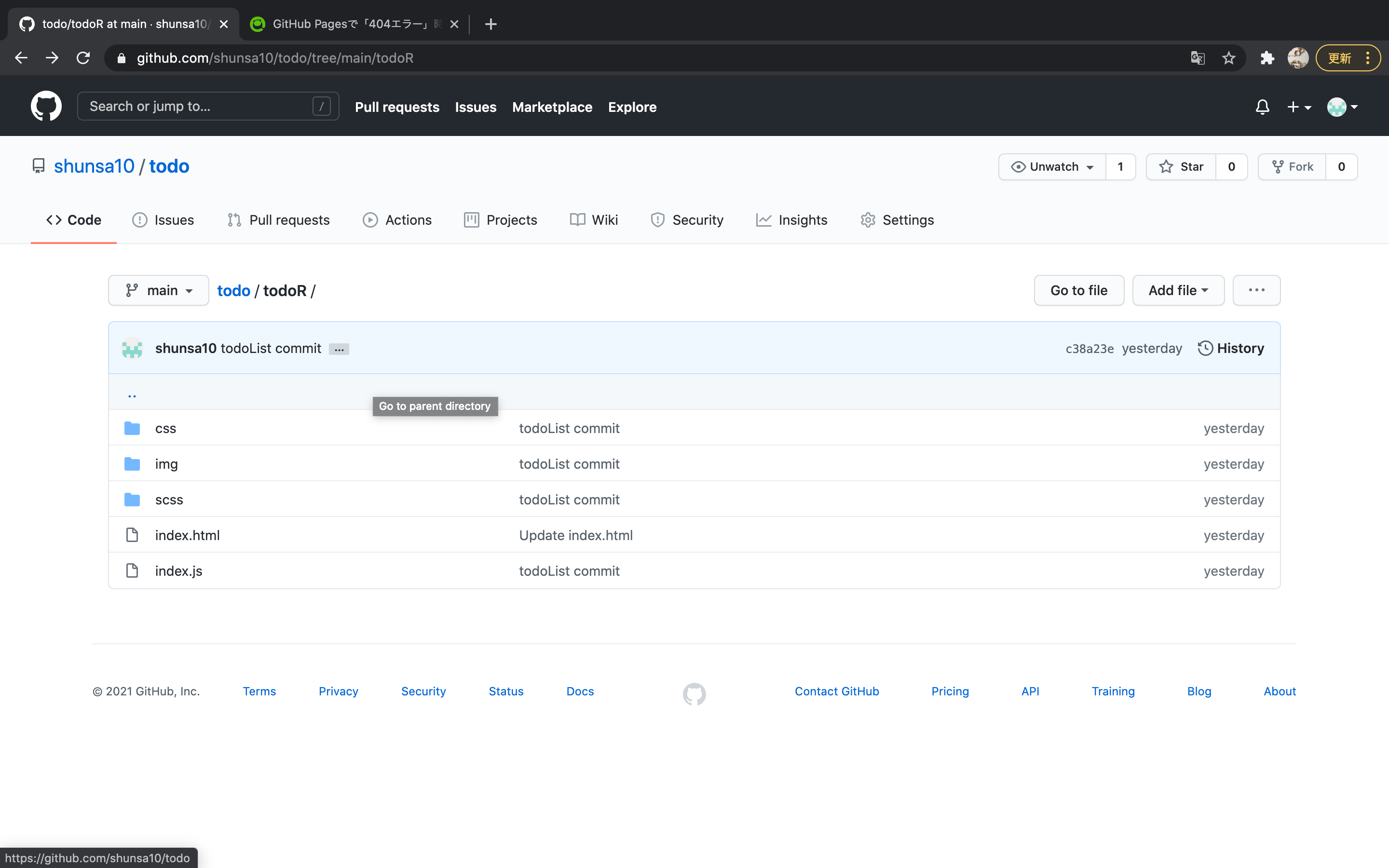Open commit hash c38a23e
The width and height of the screenshot is (1389, 868).
(1089, 349)
